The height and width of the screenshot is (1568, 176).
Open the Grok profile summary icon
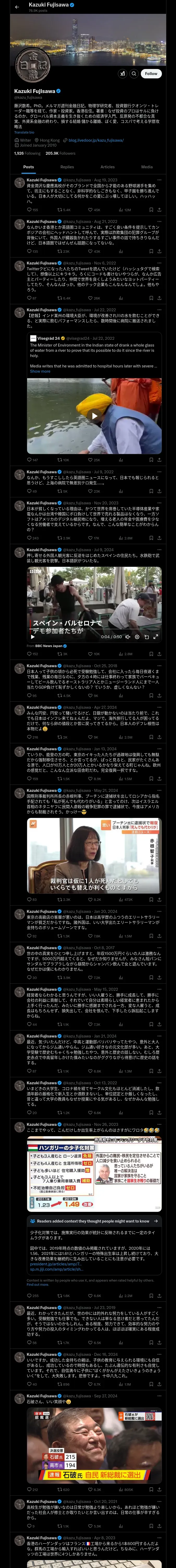coord(123,73)
